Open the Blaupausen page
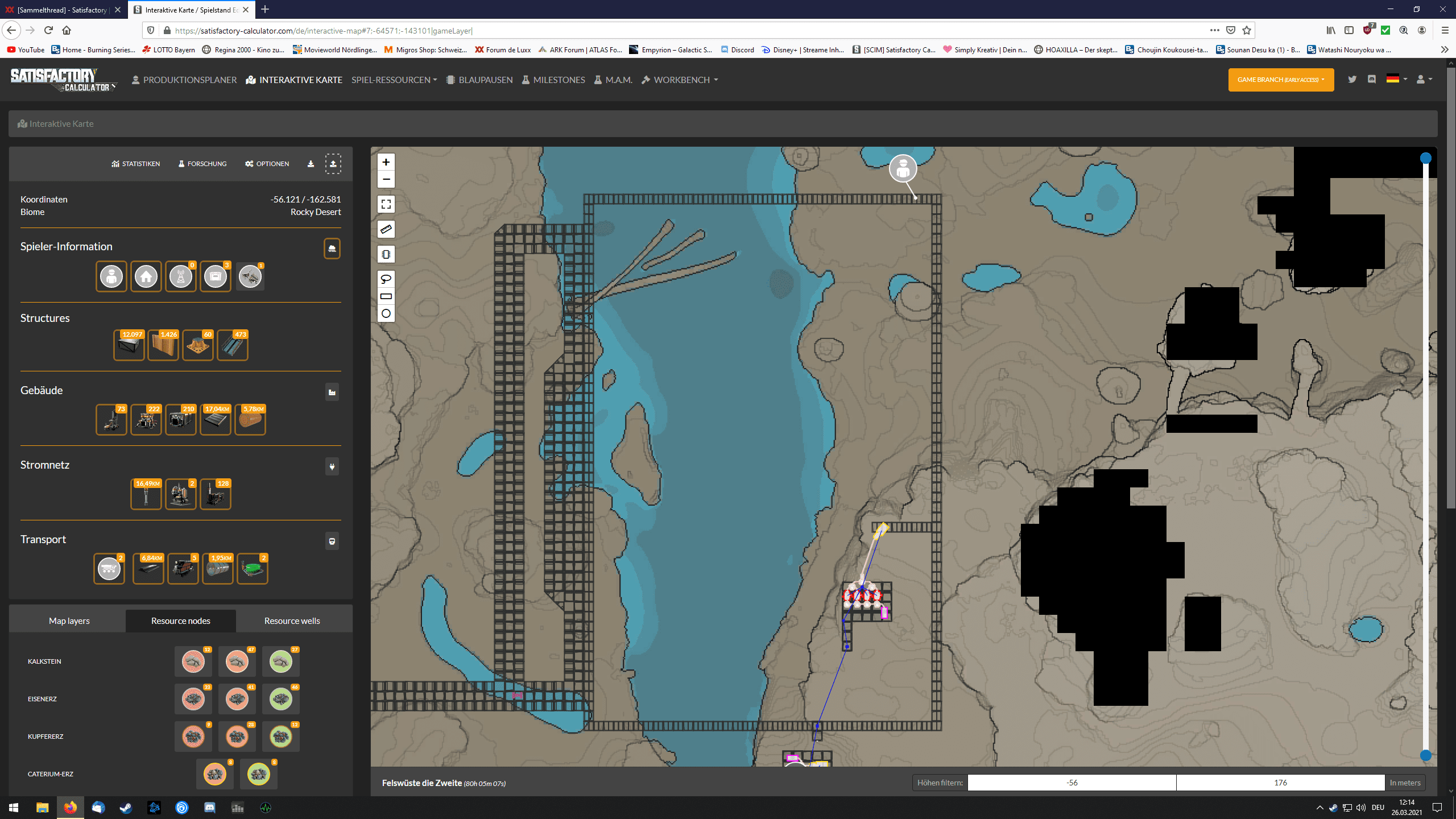Image resolution: width=1456 pixels, height=819 pixels. click(479, 80)
